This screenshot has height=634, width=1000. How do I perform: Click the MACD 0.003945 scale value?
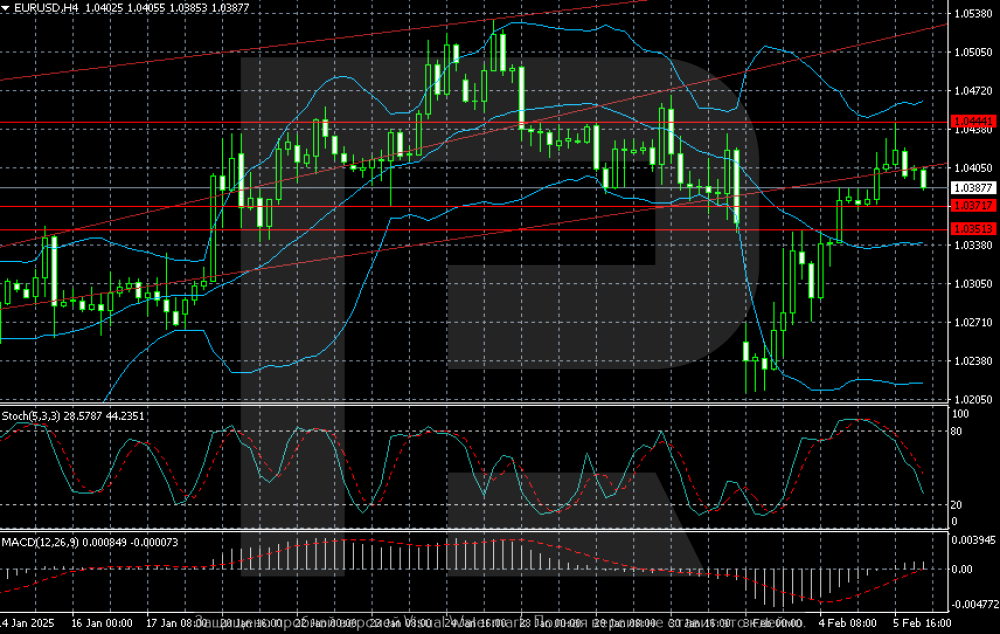click(x=974, y=540)
